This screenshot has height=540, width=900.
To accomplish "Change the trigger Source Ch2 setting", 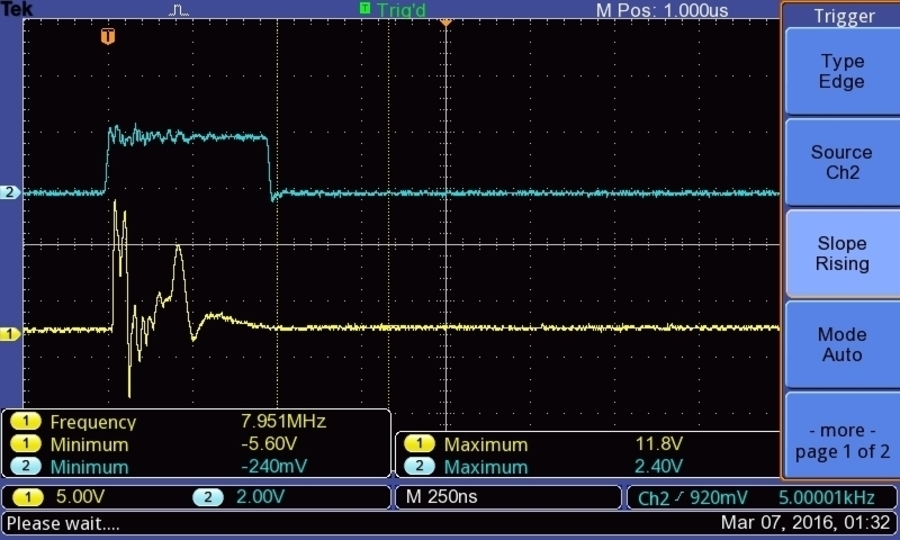I will (841, 162).
